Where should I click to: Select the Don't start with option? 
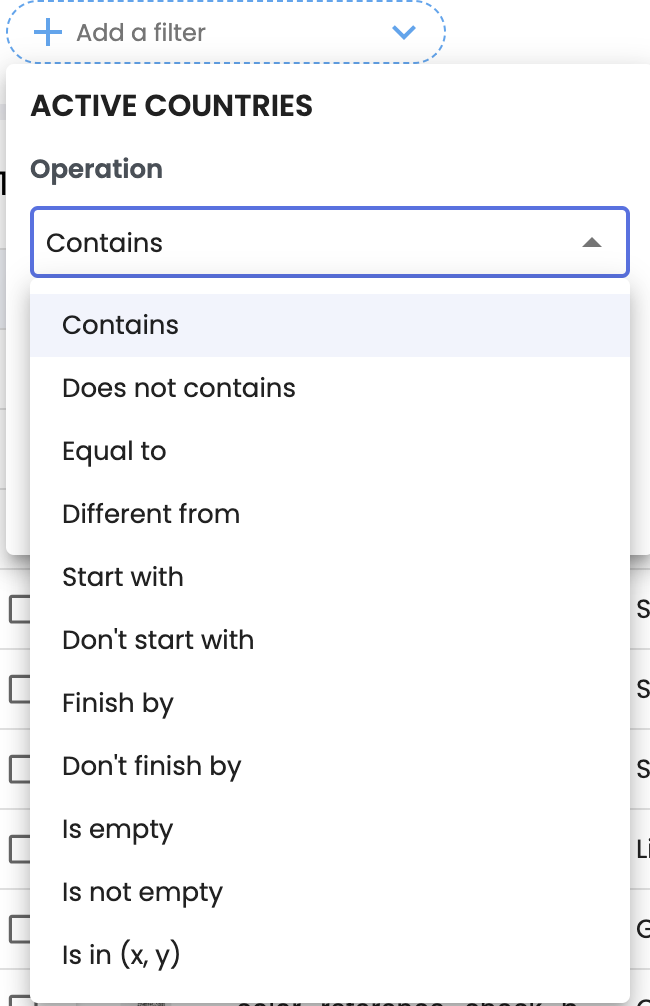pyautogui.click(x=158, y=640)
